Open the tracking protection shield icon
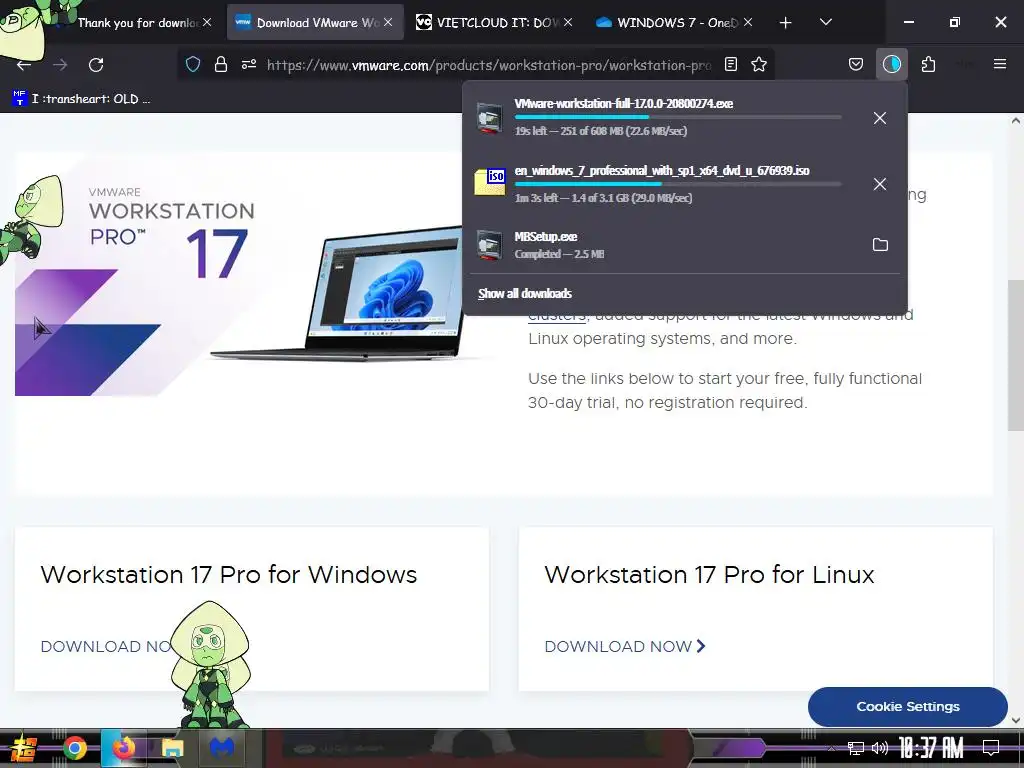This screenshot has height=768, width=1024. (x=193, y=64)
